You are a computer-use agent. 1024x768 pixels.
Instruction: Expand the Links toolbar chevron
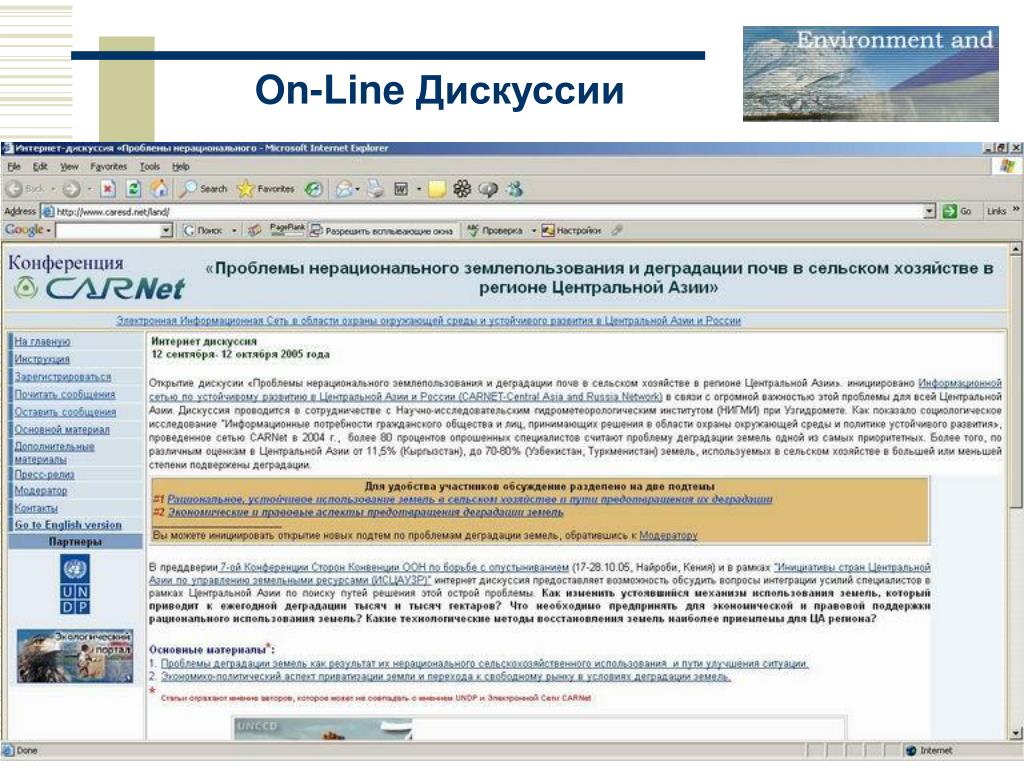pos(1016,210)
